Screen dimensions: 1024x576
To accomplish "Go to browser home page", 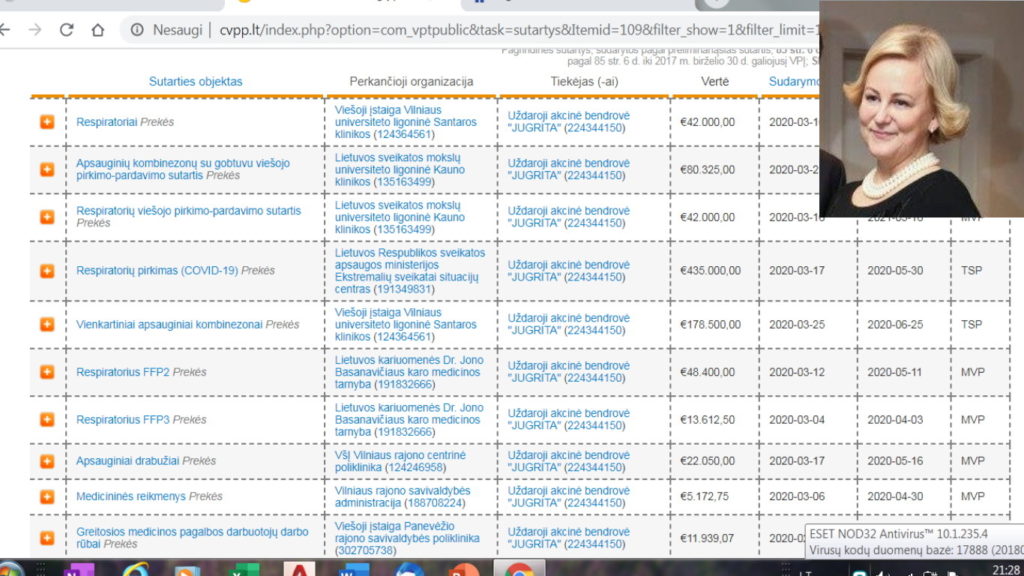I will click(x=98, y=30).
